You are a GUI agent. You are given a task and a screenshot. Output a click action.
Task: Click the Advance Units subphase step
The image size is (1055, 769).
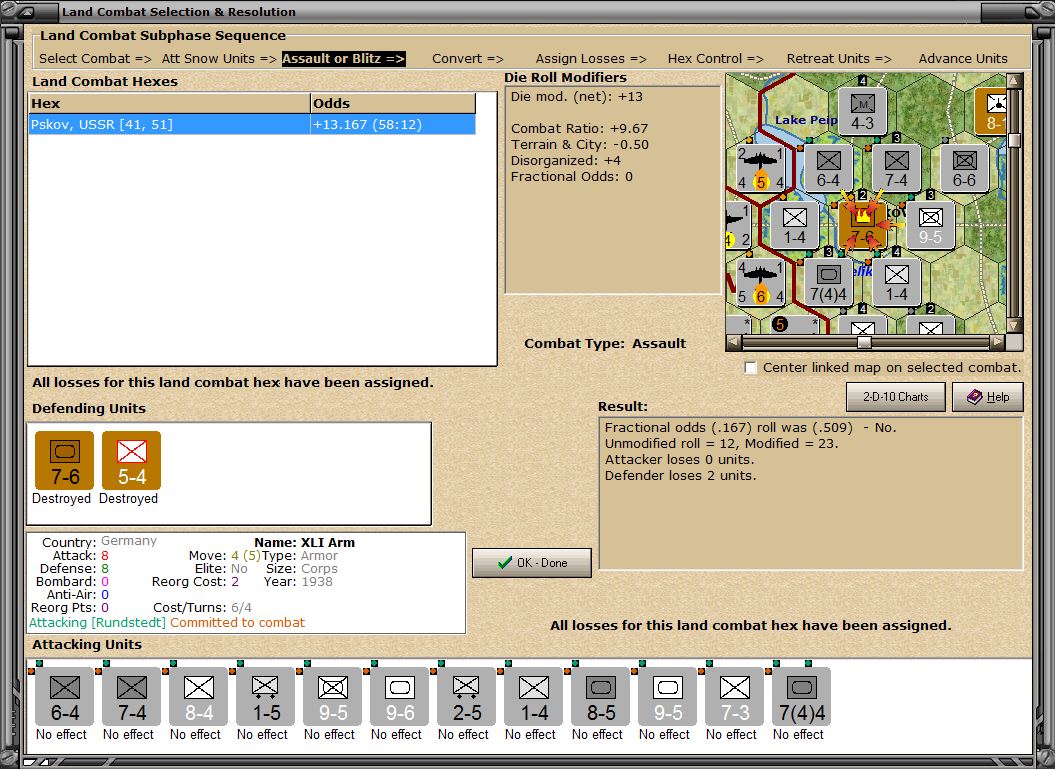[x=963, y=59]
